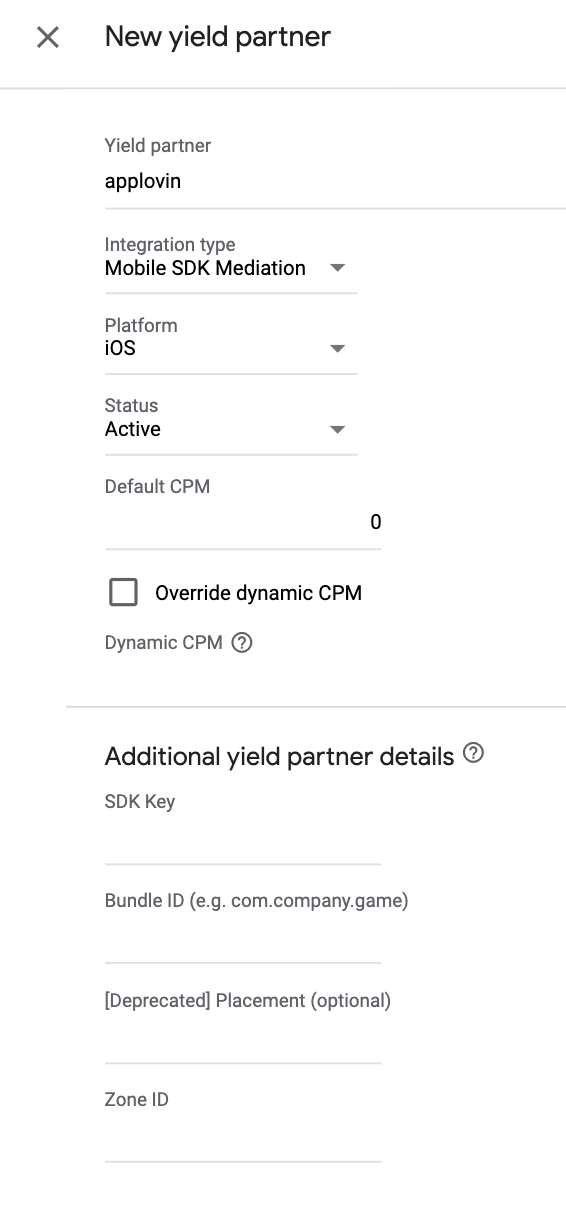Click the Dynamic CPM help icon

pos(242,643)
